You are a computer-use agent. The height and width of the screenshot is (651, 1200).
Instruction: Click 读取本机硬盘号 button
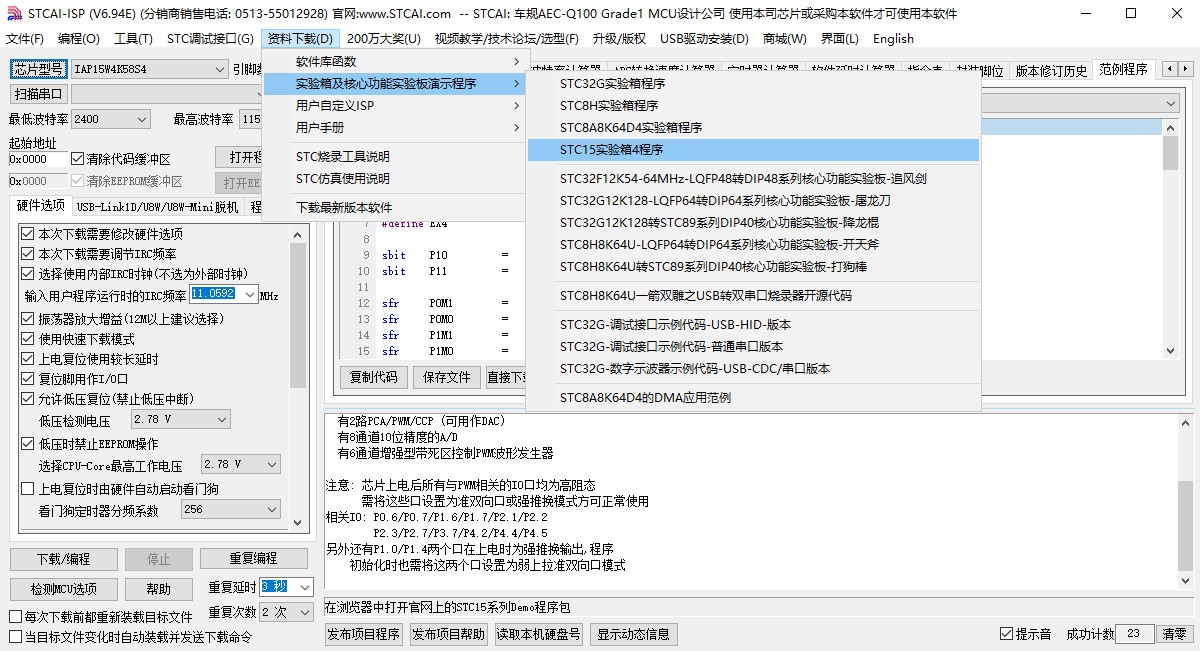pos(539,634)
